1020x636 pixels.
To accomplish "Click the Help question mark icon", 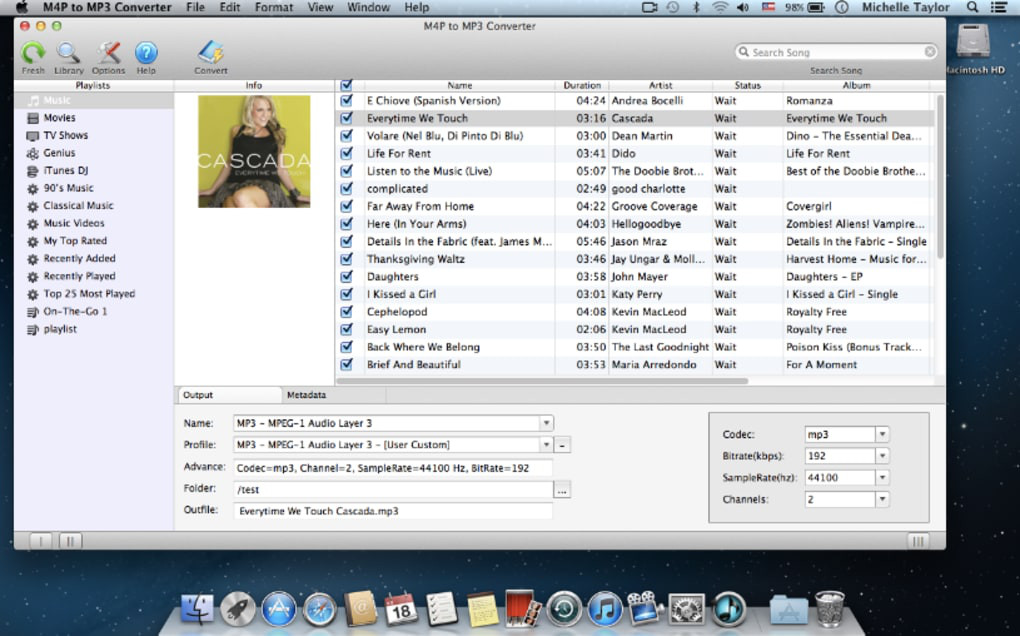I will tap(146, 53).
